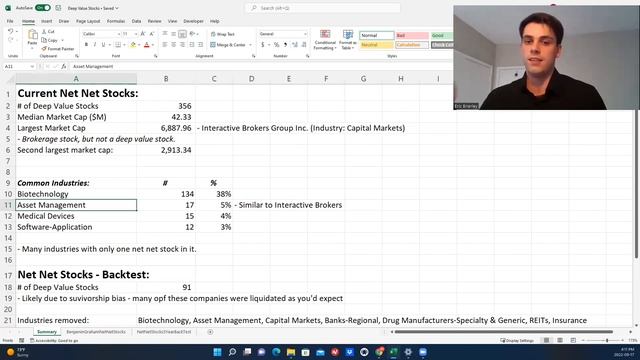Click Center alignment icon
This screenshot has height=360, width=640.
(x=173, y=44)
